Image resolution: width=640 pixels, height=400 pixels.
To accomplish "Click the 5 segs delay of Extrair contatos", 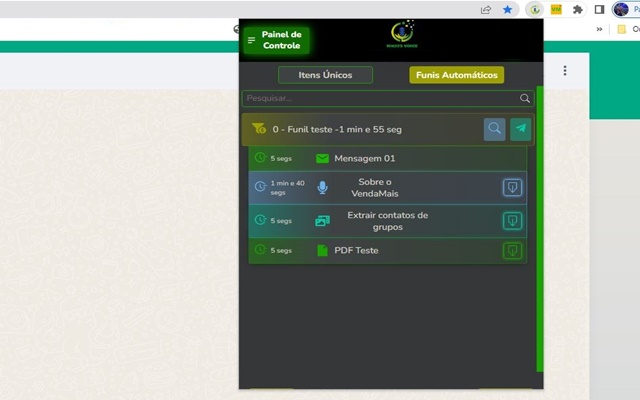I will click(281, 221).
